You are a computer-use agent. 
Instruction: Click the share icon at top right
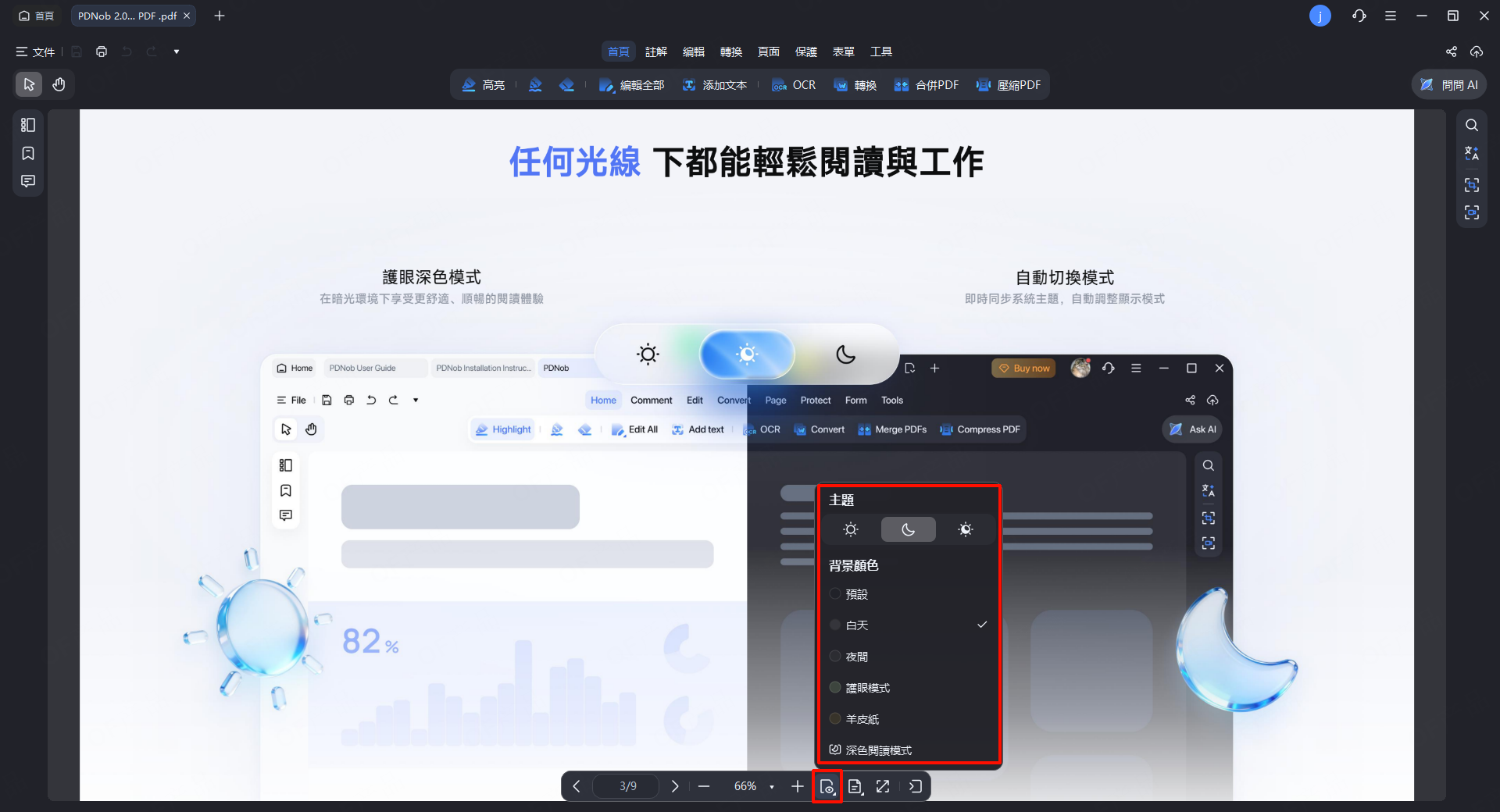pyautogui.click(x=1452, y=52)
